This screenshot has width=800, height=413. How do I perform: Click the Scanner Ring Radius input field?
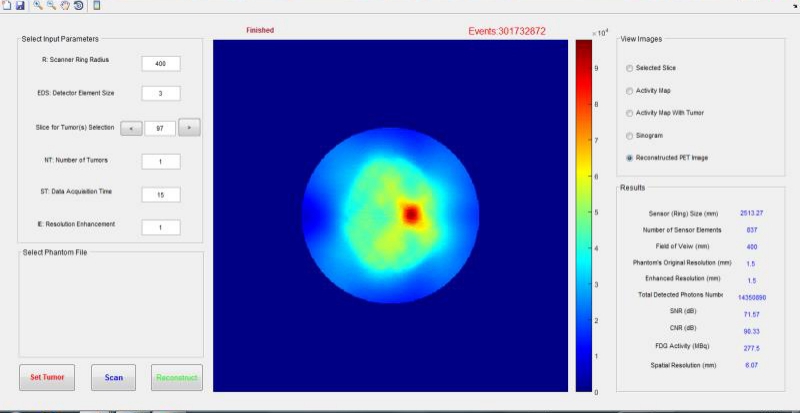[x=160, y=63]
